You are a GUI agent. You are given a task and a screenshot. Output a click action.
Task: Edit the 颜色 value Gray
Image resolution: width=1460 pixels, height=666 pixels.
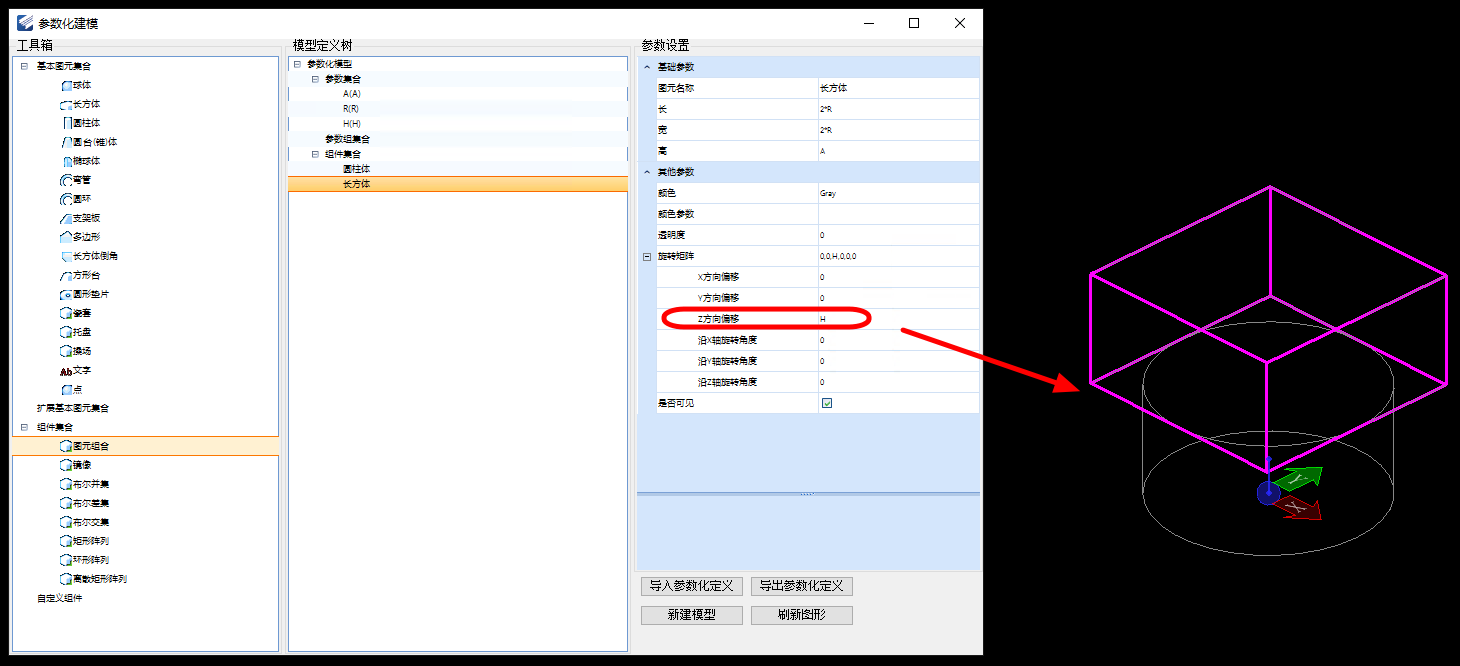(898, 193)
